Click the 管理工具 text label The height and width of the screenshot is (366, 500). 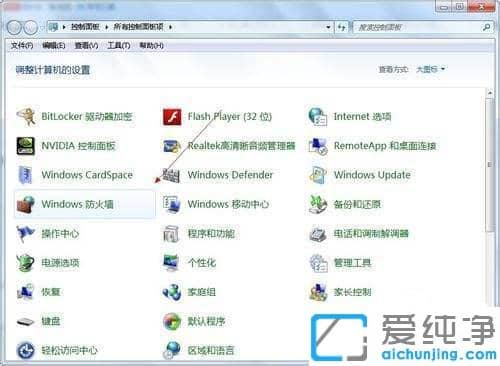click(353, 263)
